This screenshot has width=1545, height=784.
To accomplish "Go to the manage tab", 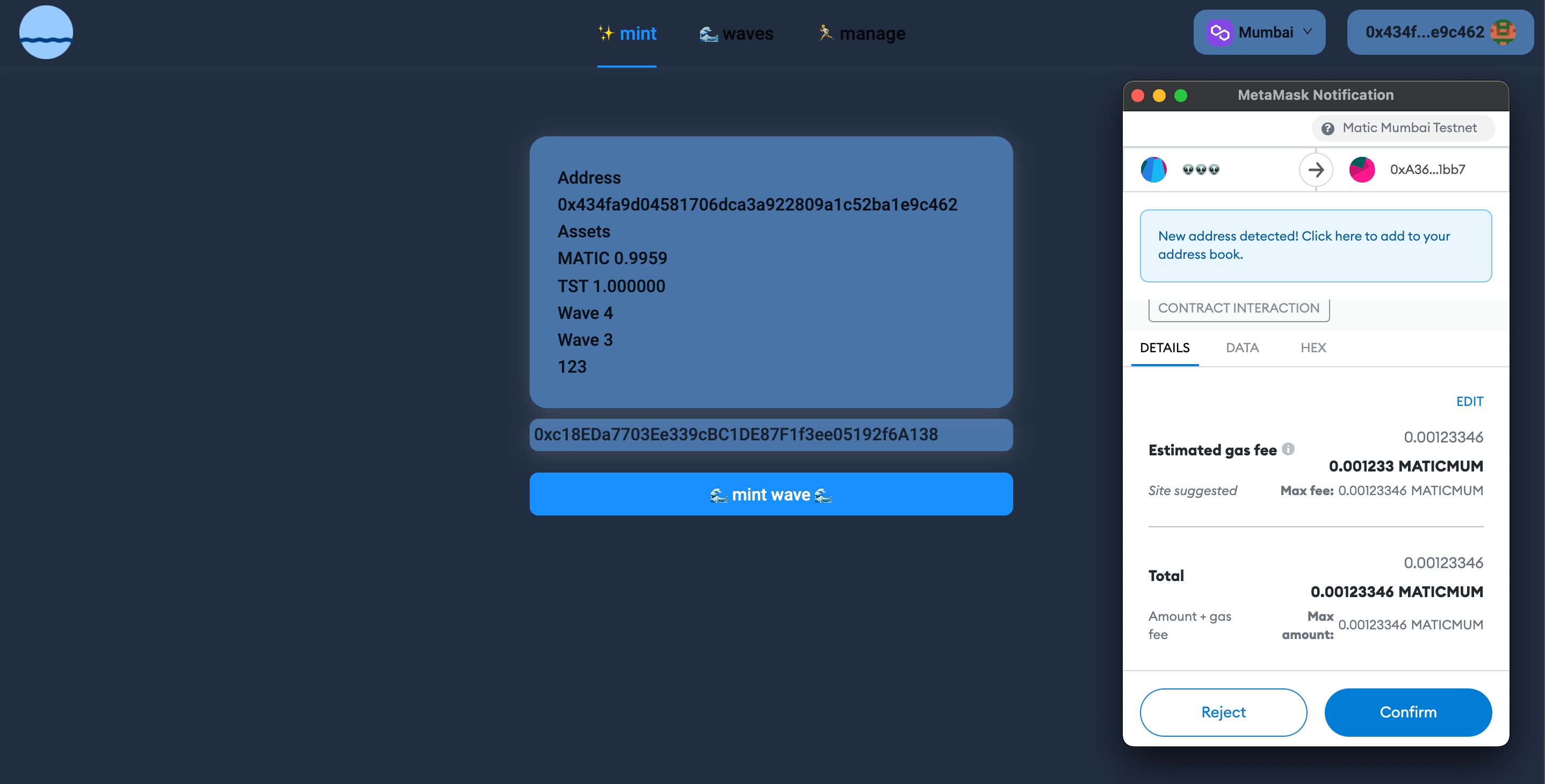I will click(862, 34).
